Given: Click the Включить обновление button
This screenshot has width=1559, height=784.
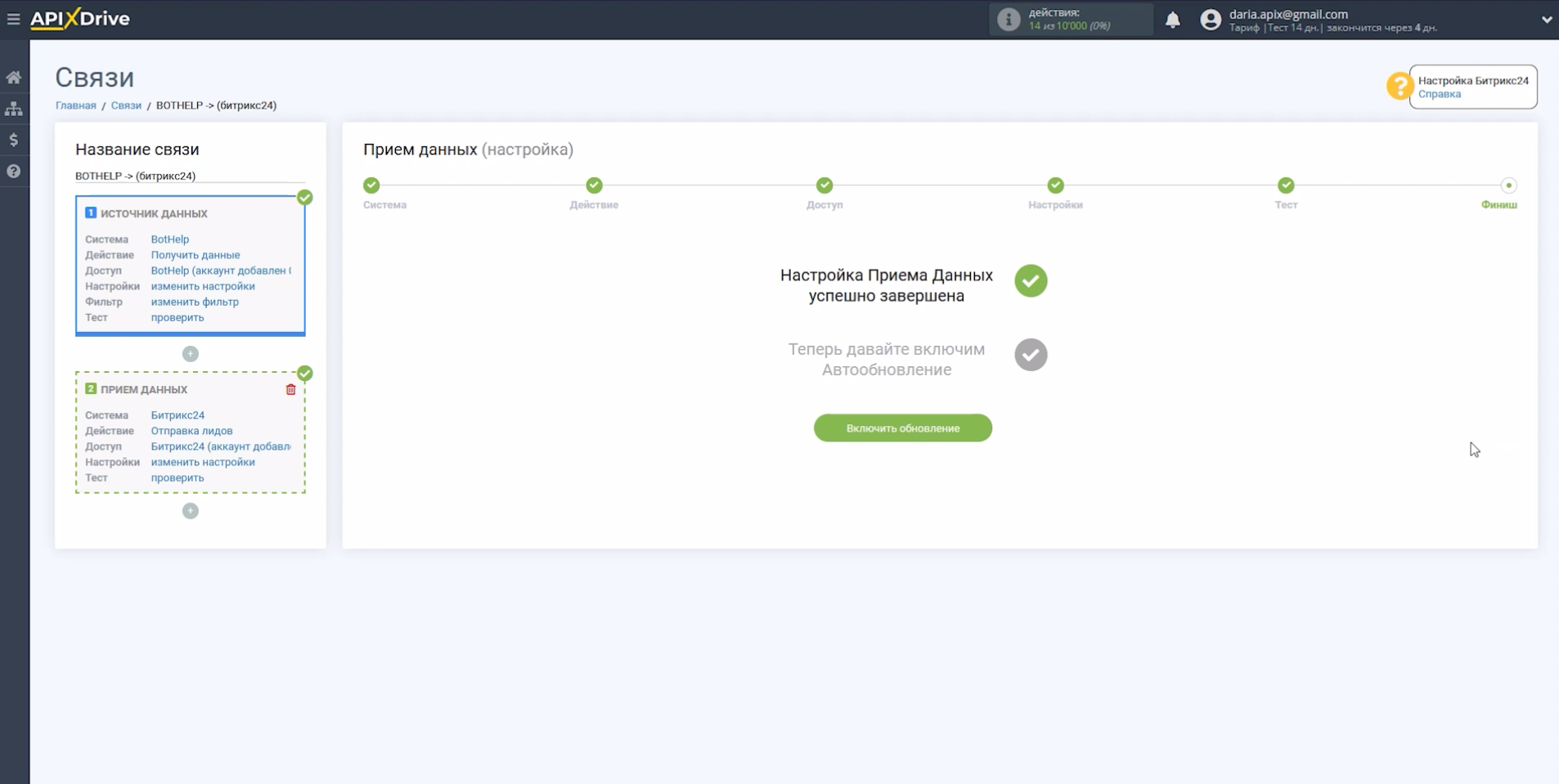Looking at the screenshot, I should click(903, 428).
